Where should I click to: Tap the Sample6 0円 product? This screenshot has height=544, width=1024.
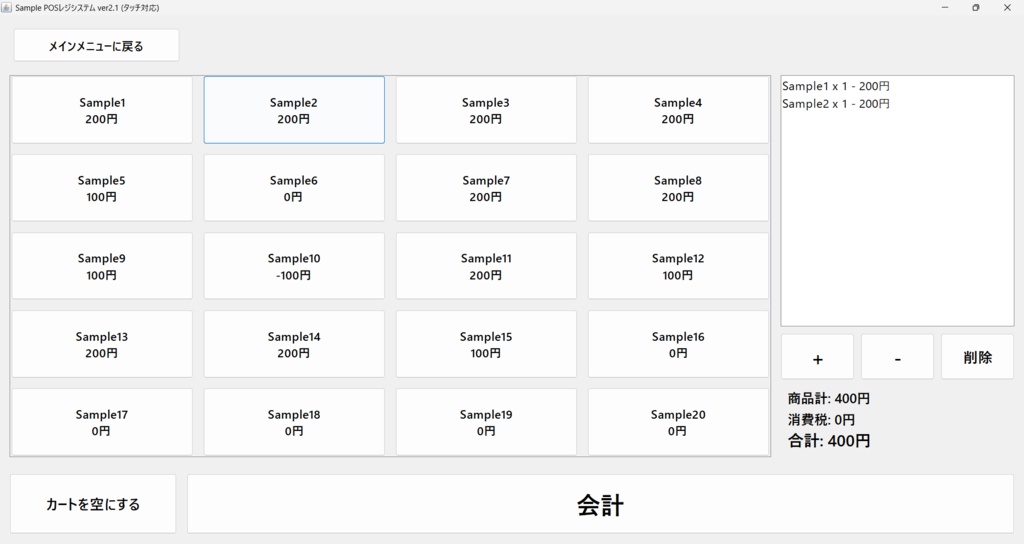pyautogui.click(x=294, y=188)
